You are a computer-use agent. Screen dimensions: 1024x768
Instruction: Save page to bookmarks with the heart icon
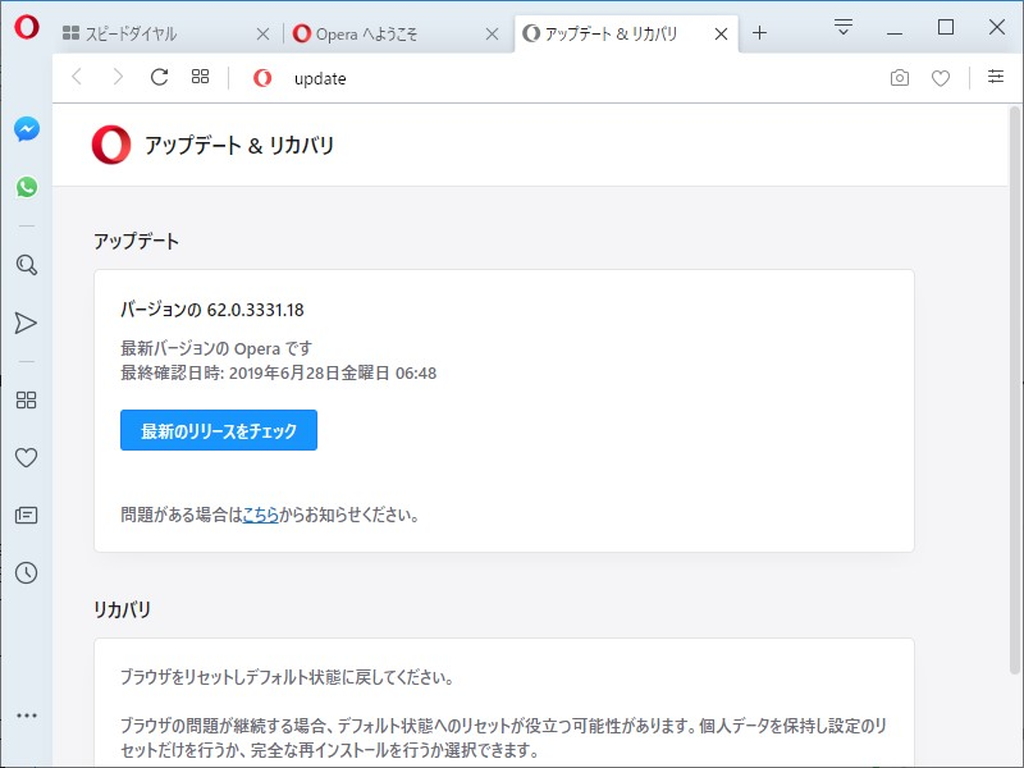(x=941, y=77)
